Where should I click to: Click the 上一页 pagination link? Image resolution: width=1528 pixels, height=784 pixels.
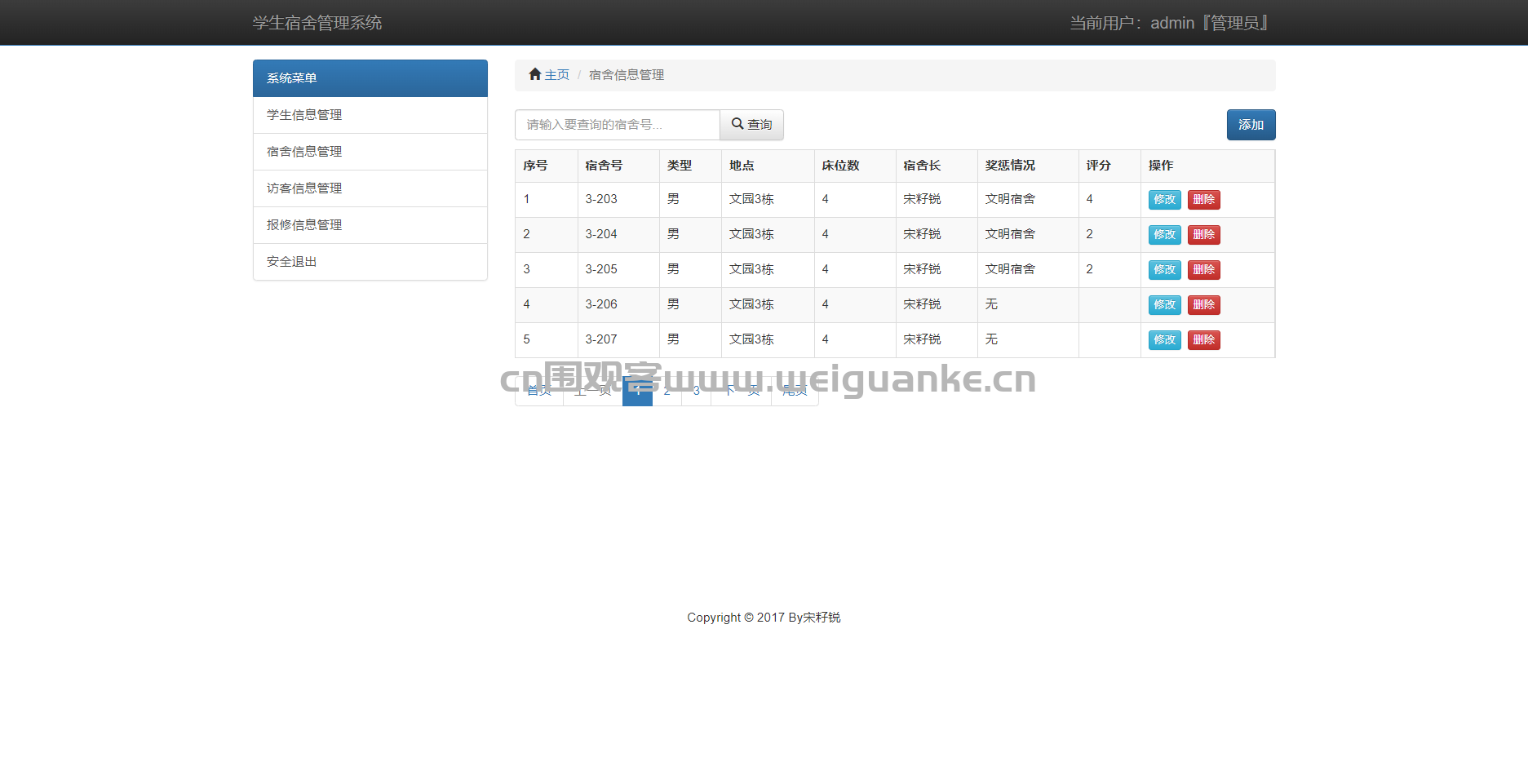[592, 391]
